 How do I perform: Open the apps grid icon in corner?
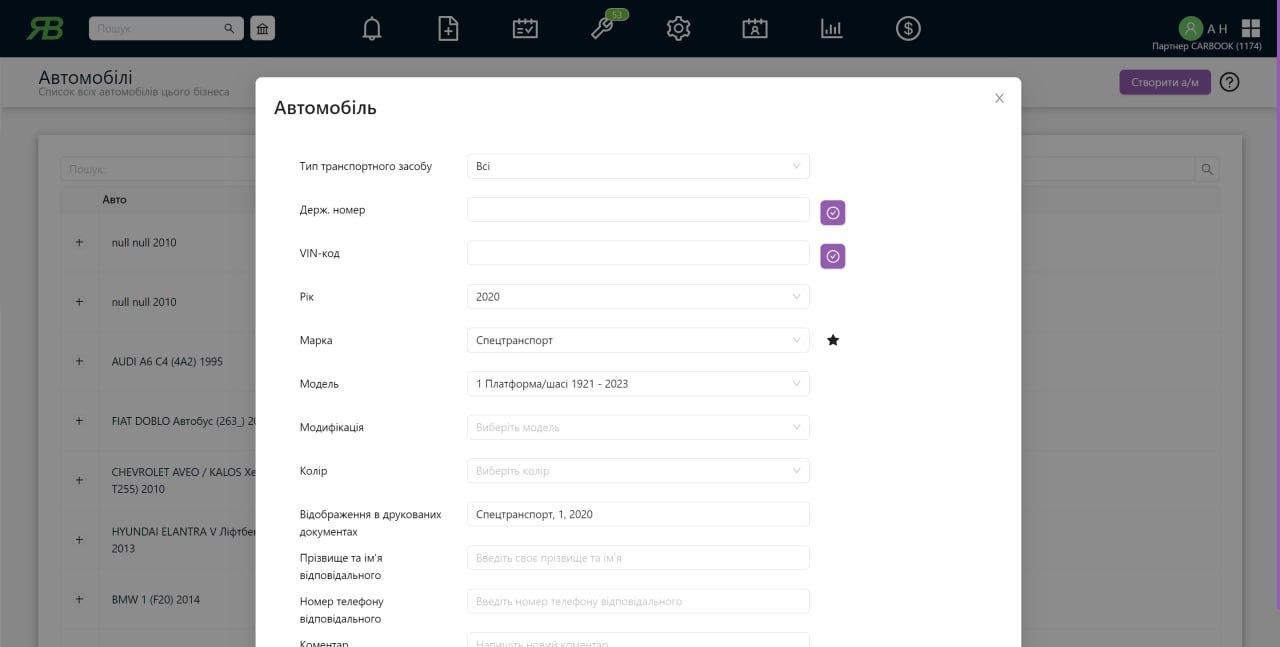(1250, 28)
